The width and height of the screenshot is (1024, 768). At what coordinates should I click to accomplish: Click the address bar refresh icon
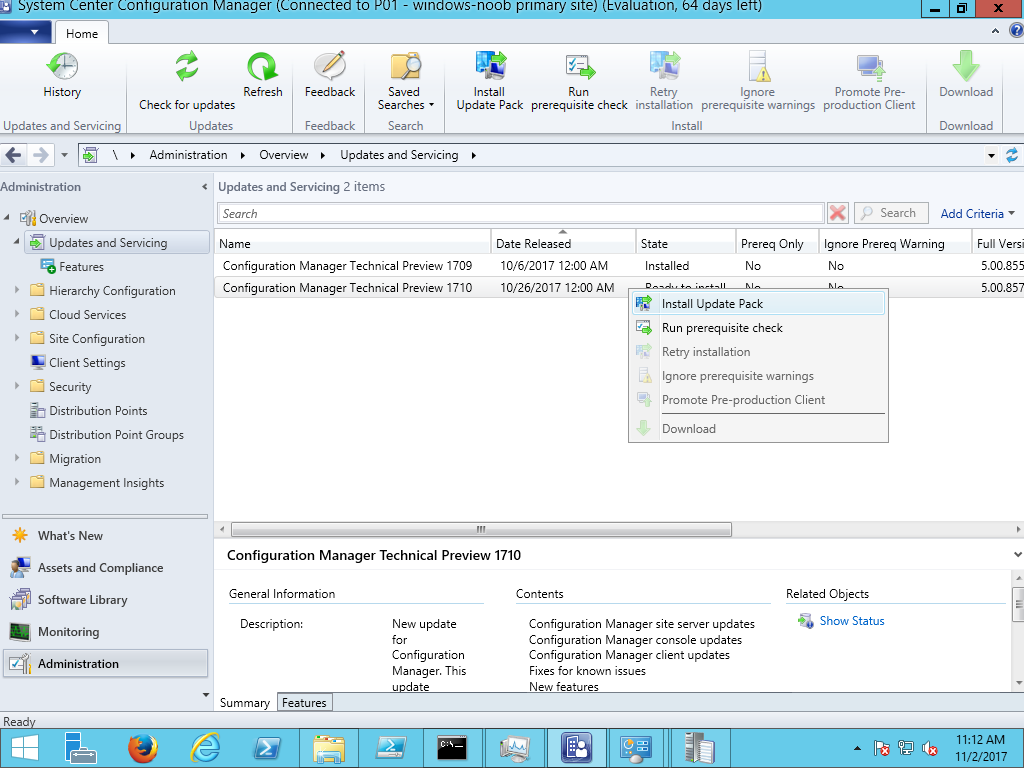point(1012,155)
